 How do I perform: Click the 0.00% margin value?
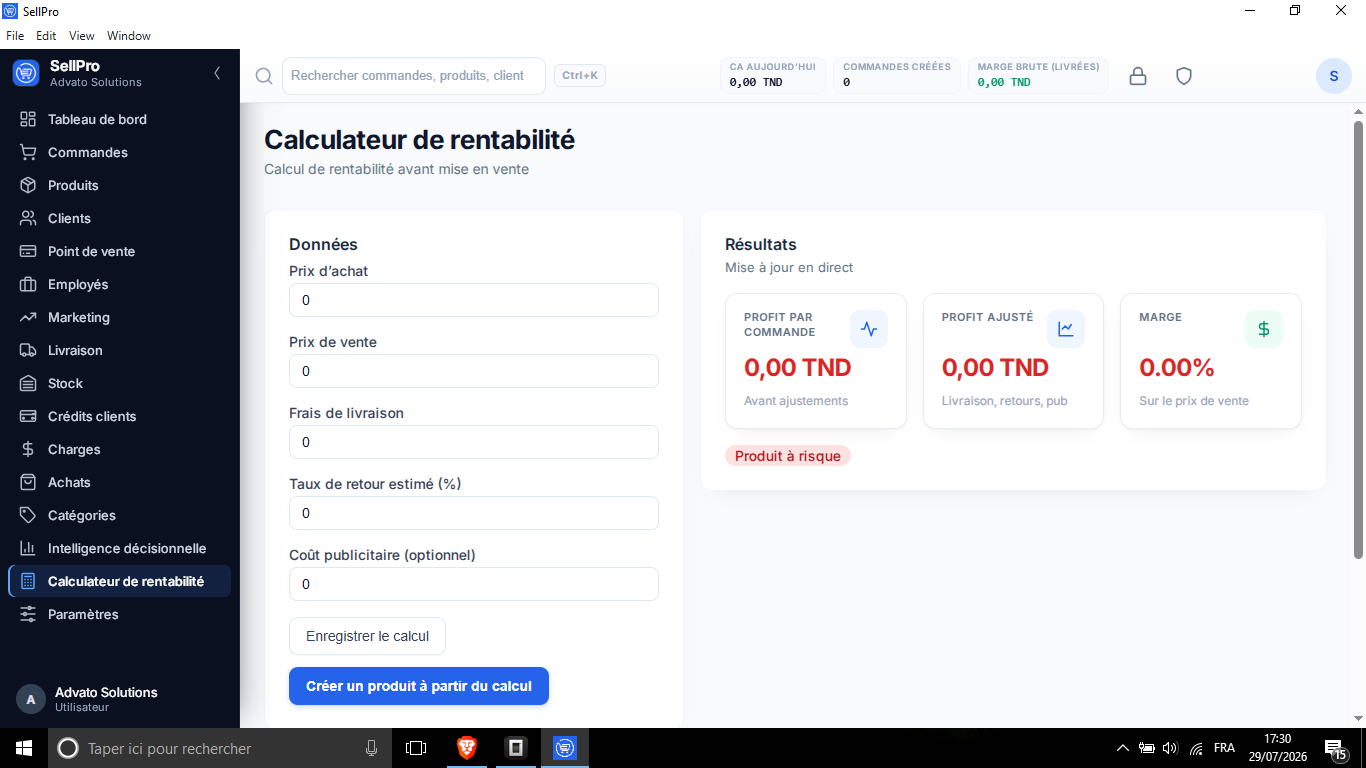pyautogui.click(x=1177, y=368)
